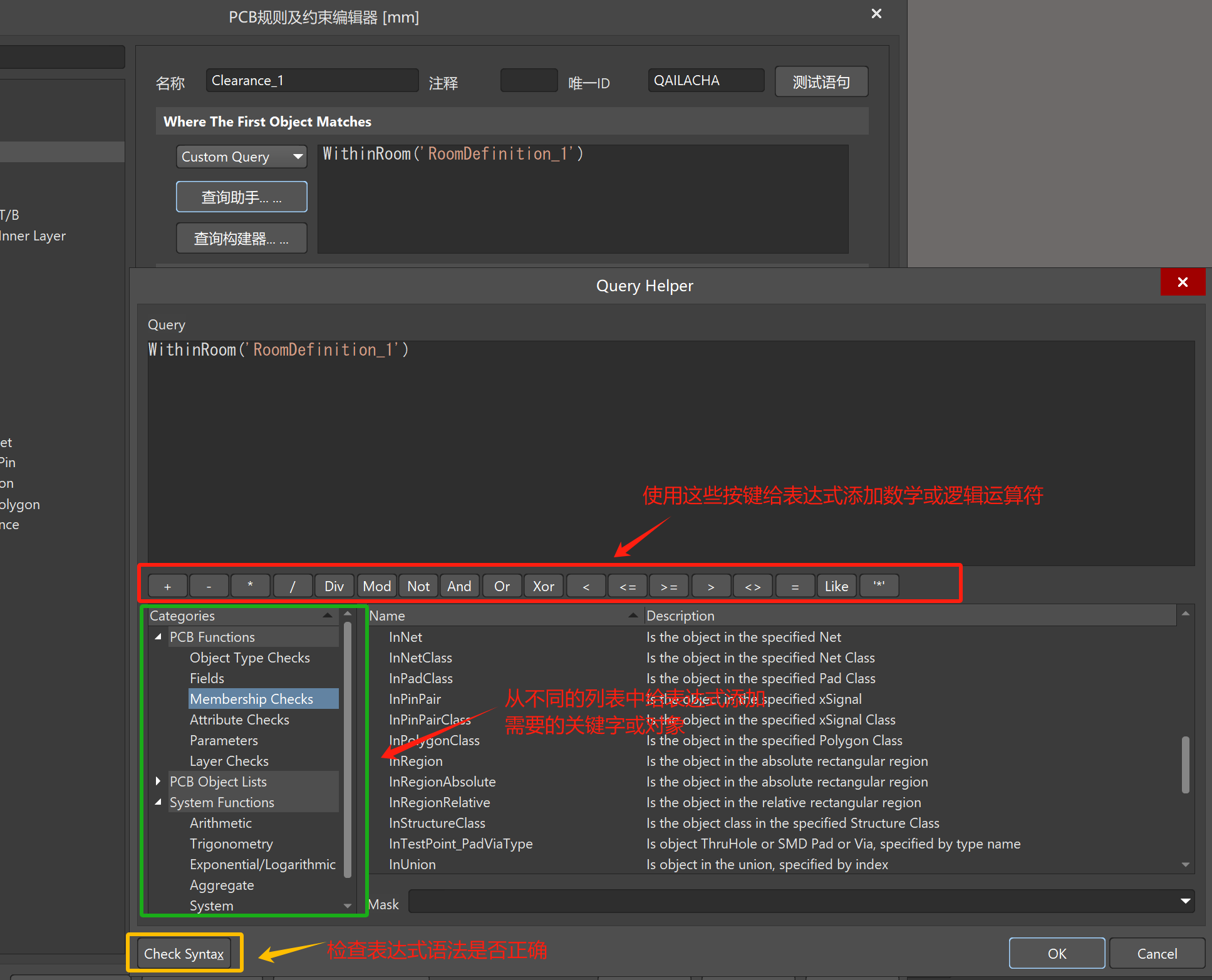Select Layer Checks category
Image resolution: width=1212 pixels, height=980 pixels.
(229, 761)
